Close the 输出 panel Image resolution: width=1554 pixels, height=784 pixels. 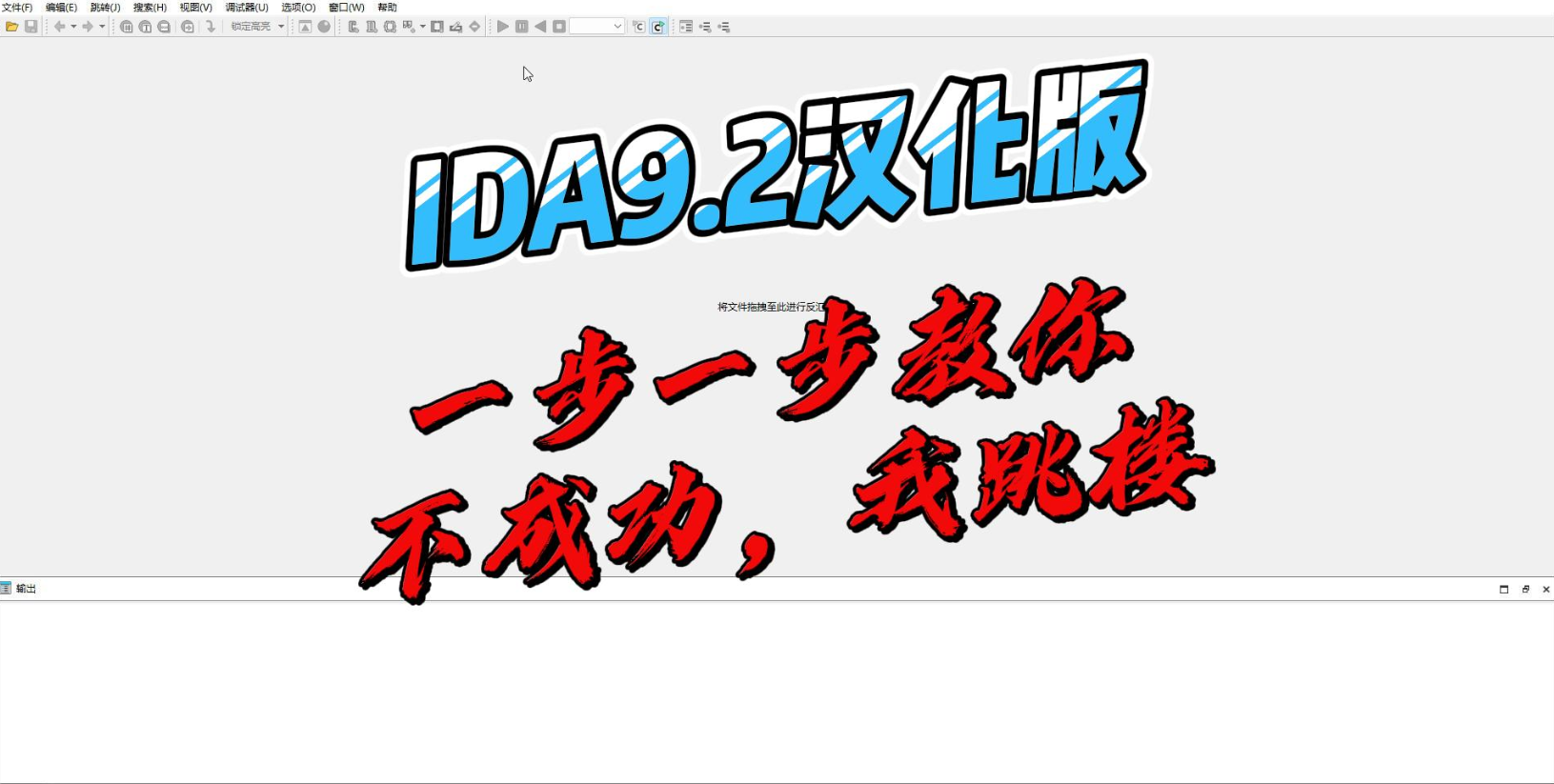click(x=1546, y=590)
